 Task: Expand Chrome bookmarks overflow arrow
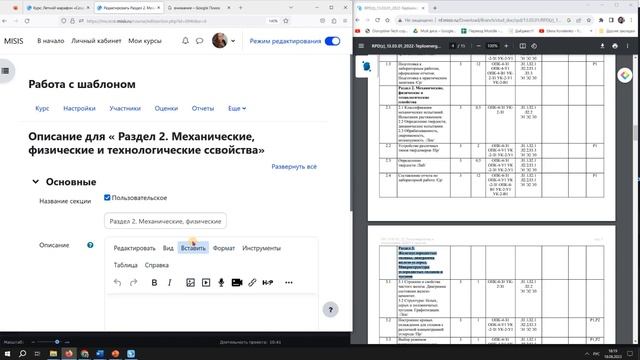click(x=591, y=31)
